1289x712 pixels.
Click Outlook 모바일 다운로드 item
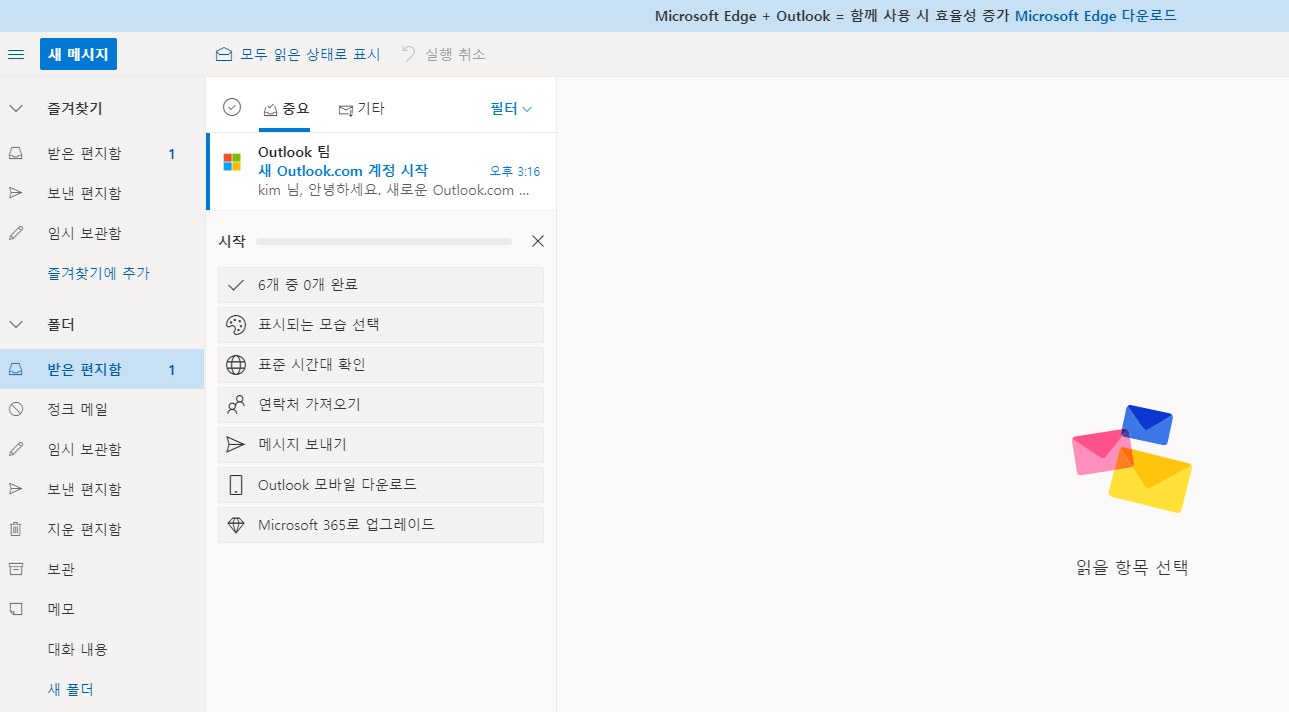point(381,485)
